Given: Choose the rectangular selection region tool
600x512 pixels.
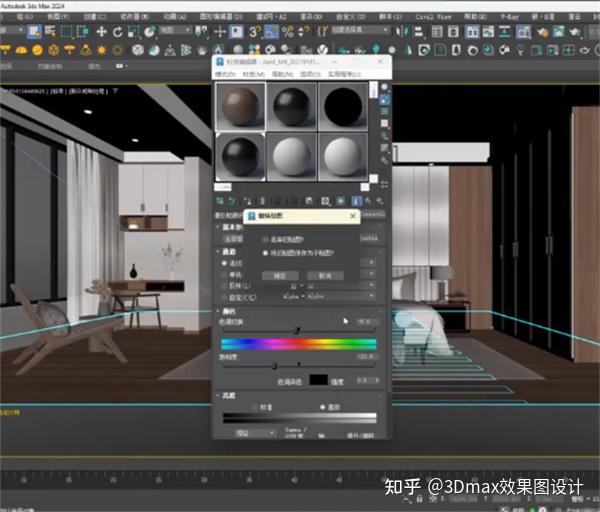Looking at the screenshot, I should (67, 31).
